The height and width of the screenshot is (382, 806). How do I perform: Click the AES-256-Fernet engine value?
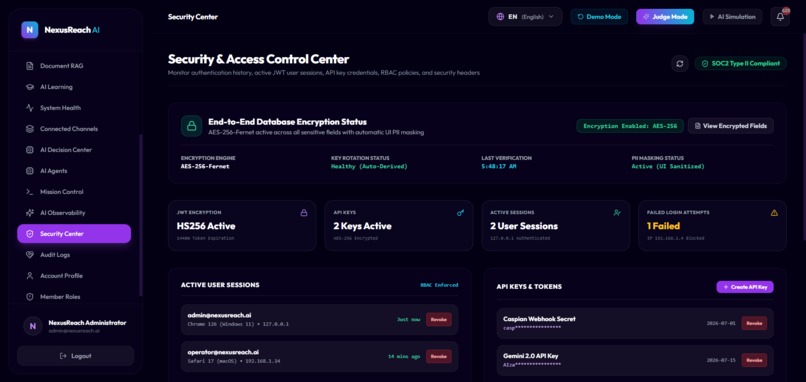pyautogui.click(x=205, y=167)
